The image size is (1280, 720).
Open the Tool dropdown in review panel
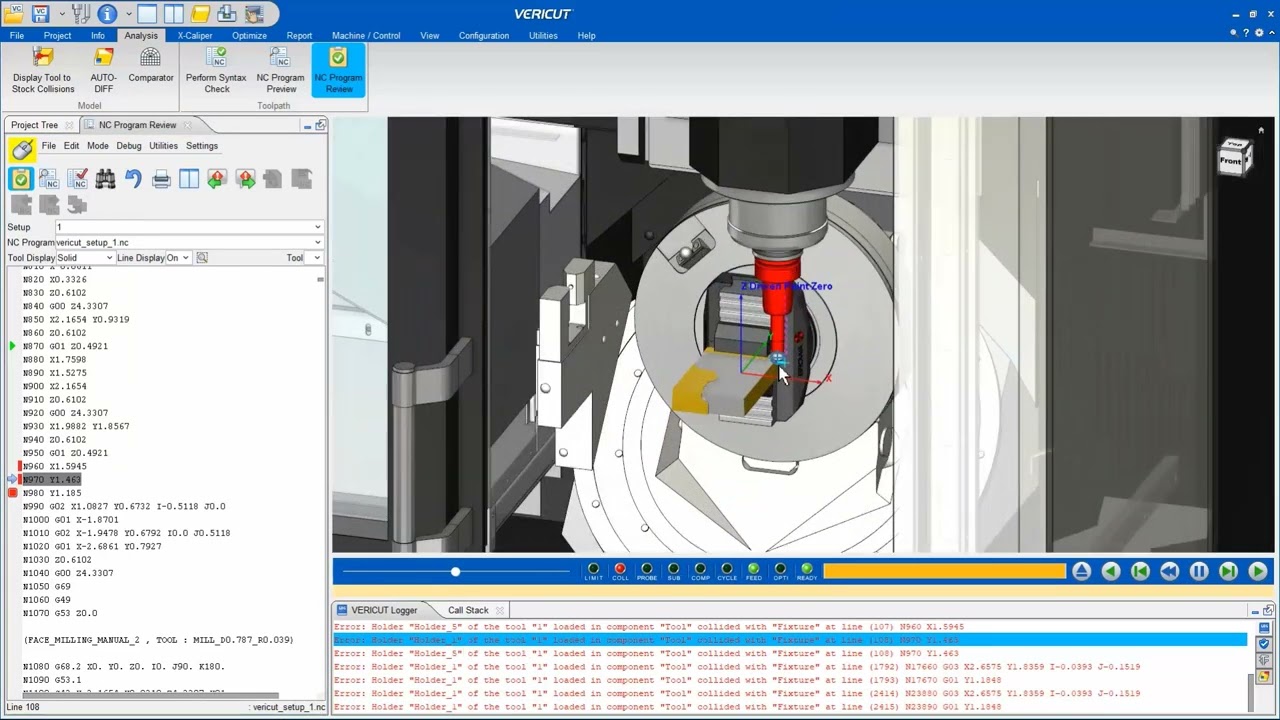click(x=316, y=258)
